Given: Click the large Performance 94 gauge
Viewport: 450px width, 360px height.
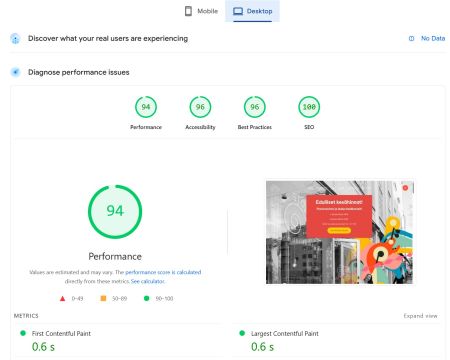Looking at the screenshot, I should click(x=115, y=212).
